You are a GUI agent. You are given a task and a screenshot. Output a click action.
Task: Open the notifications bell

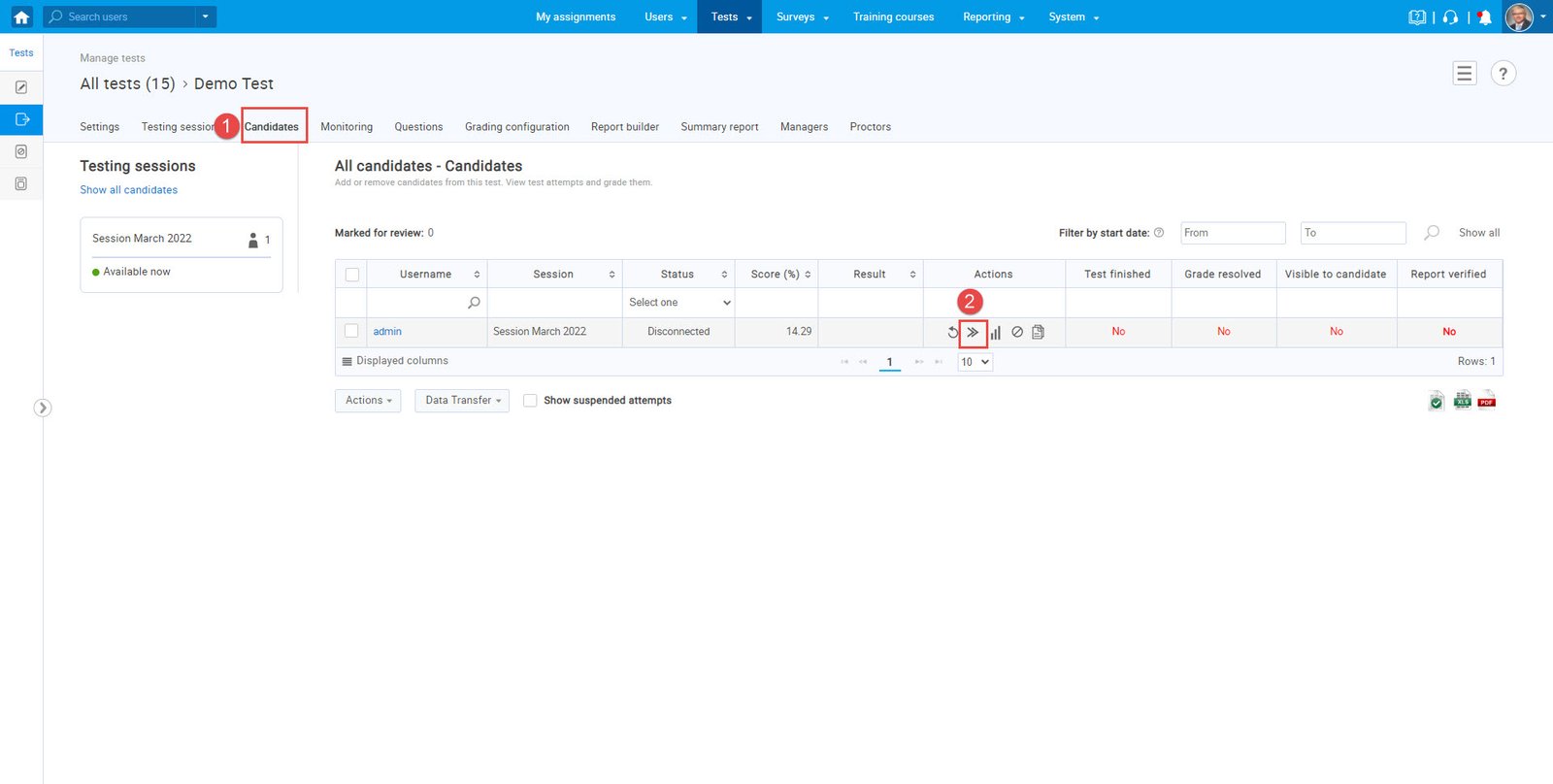tap(1484, 17)
